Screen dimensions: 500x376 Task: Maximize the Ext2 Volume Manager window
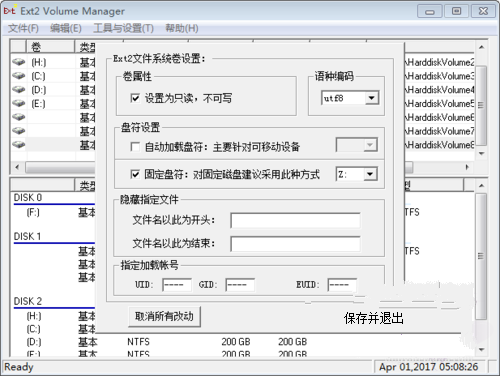(456, 12)
